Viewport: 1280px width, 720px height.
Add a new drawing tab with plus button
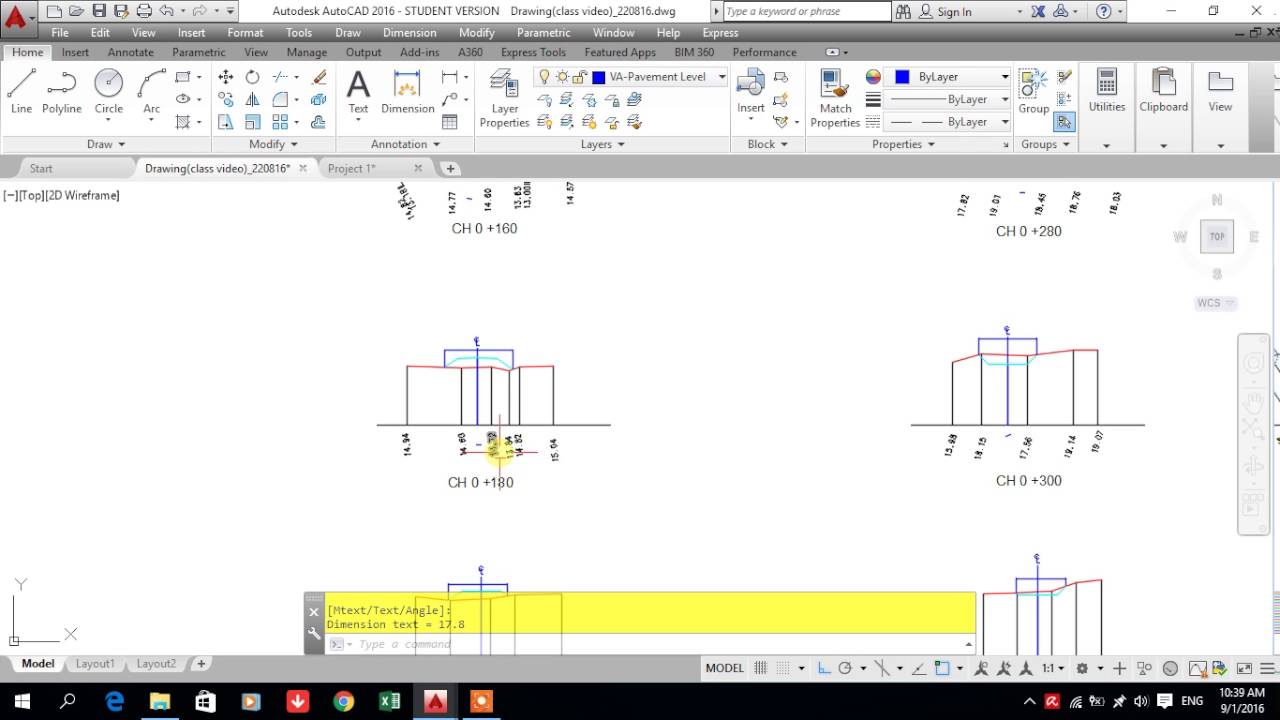click(450, 168)
